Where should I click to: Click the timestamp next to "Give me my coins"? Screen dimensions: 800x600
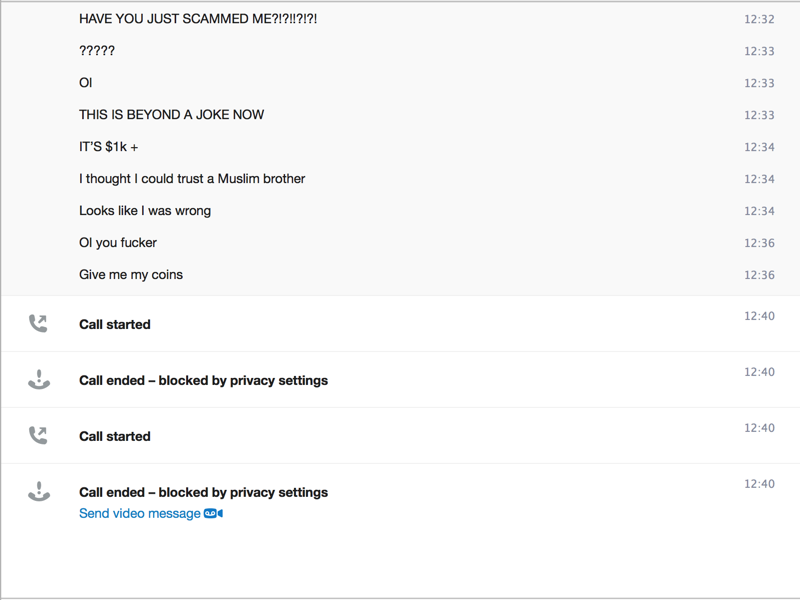tap(759, 276)
